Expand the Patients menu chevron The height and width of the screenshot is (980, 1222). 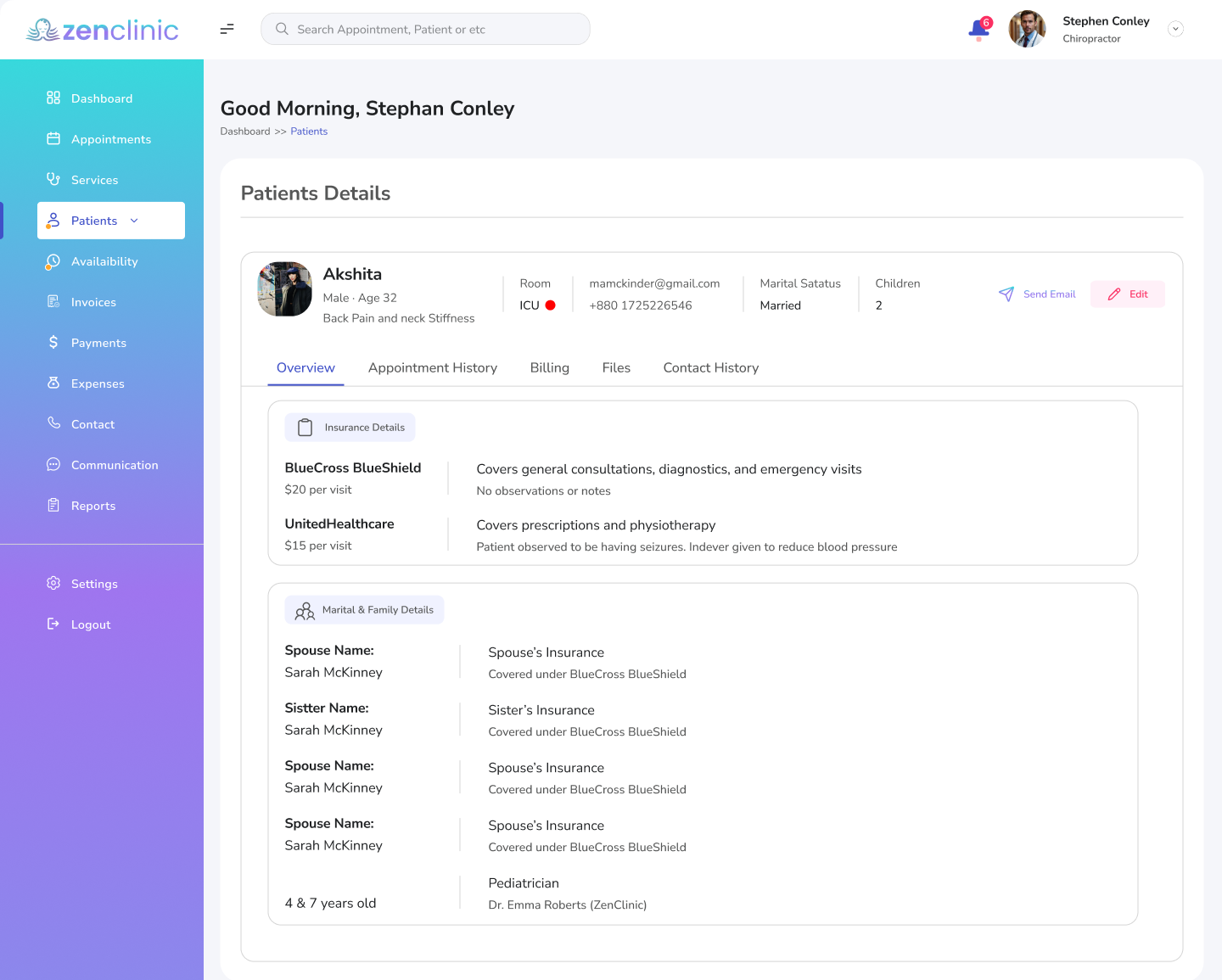point(134,221)
